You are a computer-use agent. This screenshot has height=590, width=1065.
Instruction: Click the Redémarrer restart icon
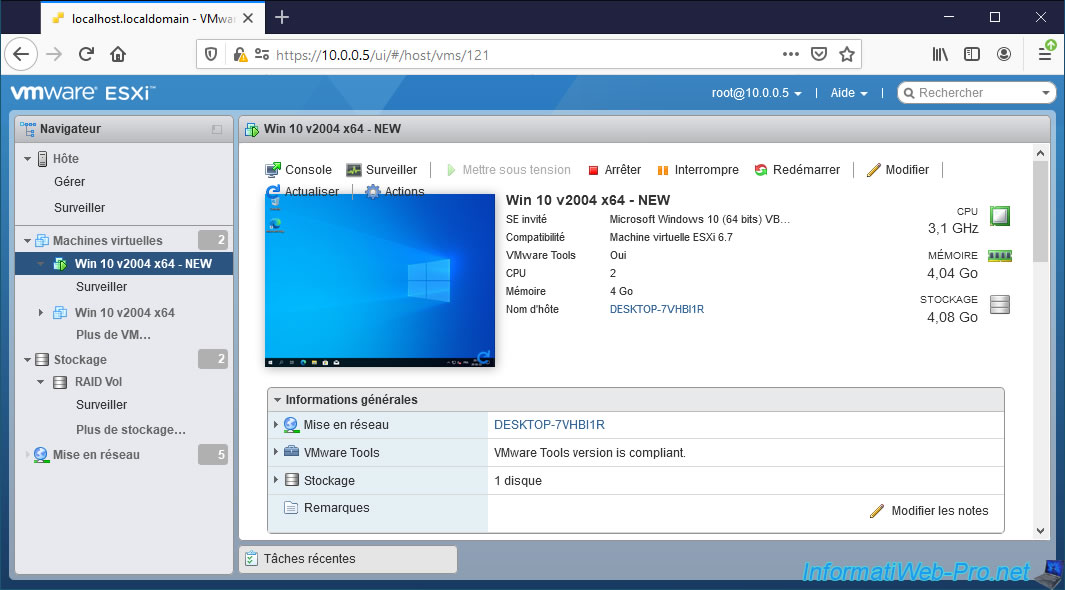click(761, 170)
